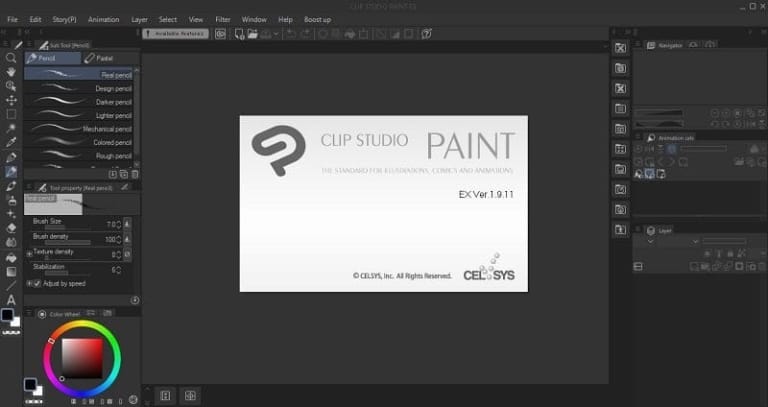Open the Animation menu

[x=103, y=20]
